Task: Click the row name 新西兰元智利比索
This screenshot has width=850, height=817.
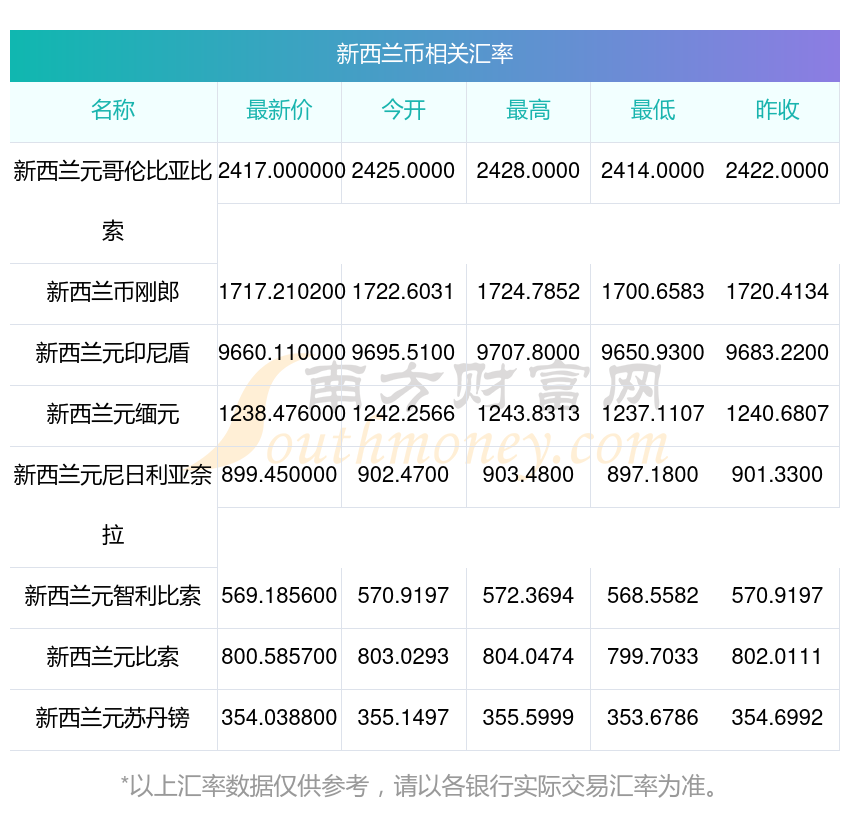Action: 113,596
